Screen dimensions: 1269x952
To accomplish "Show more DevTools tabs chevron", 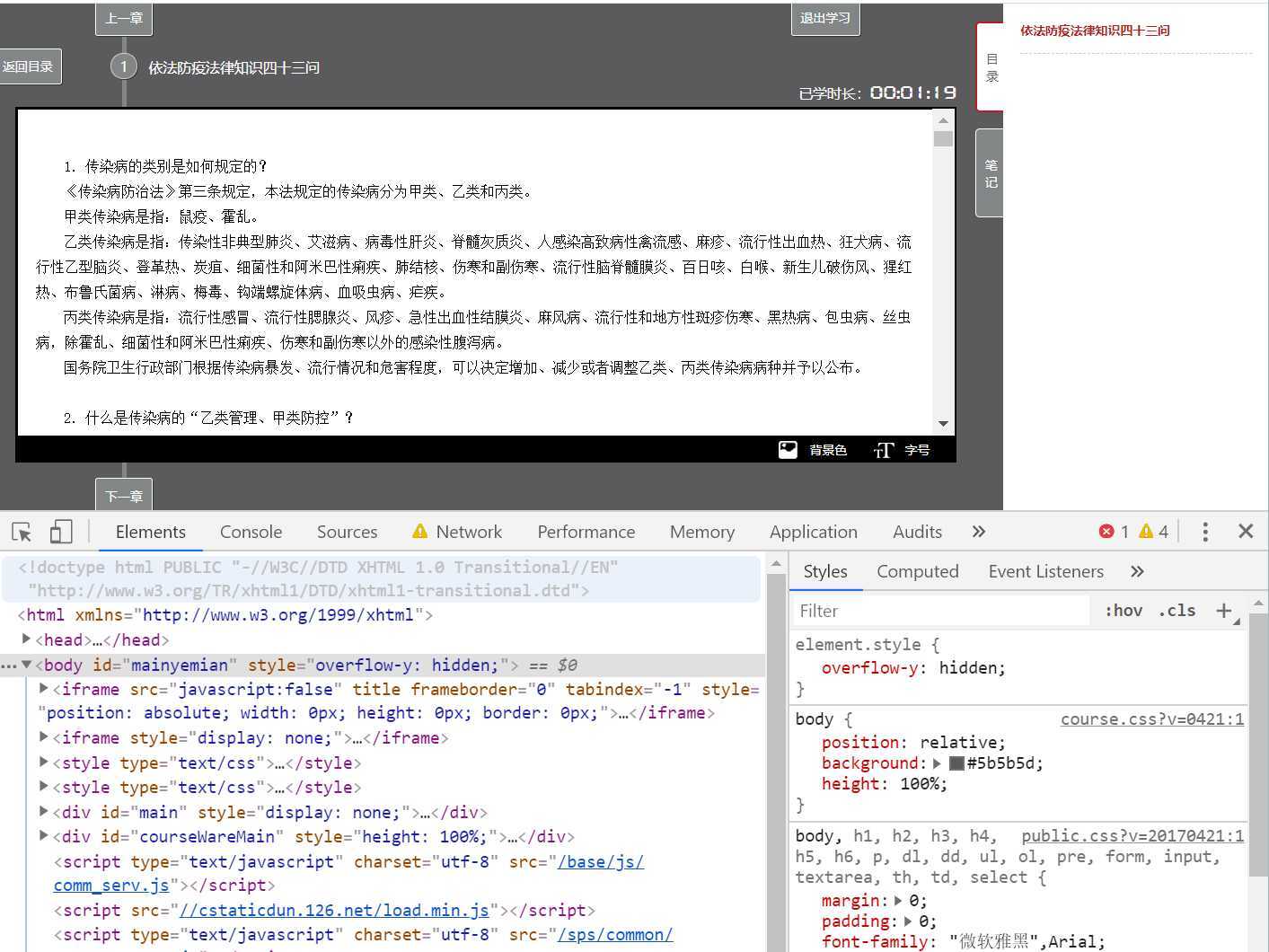I will pyautogui.click(x=979, y=532).
